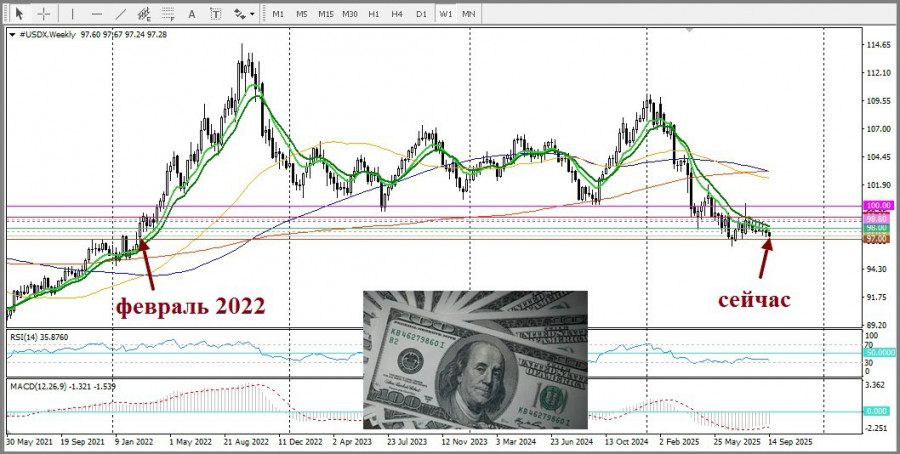
Task: Click the dollar bills image thumbnail
Action: tap(475, 360)
